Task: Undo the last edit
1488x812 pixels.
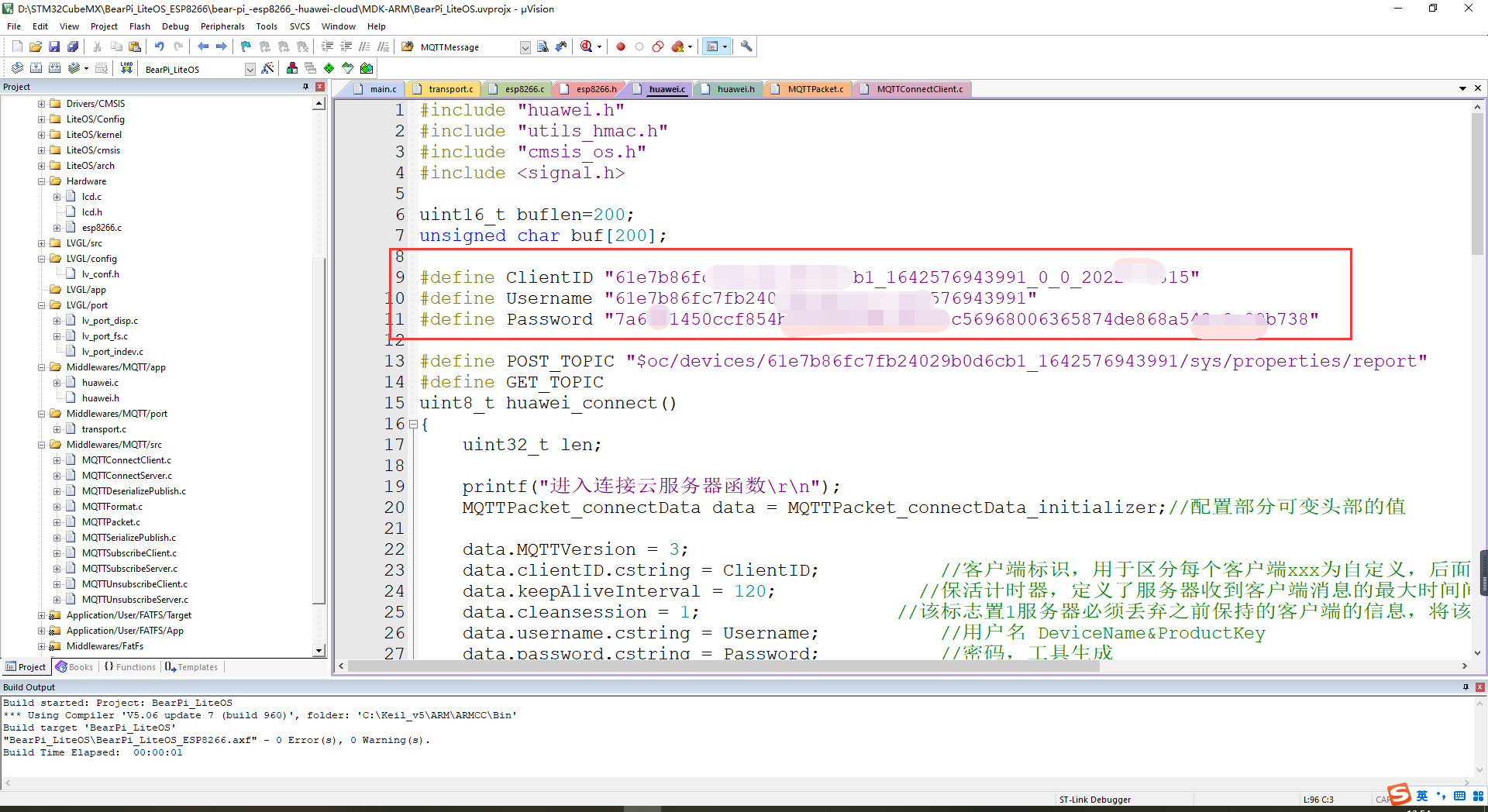Action: pyautogui.click(x=160, y=46)
